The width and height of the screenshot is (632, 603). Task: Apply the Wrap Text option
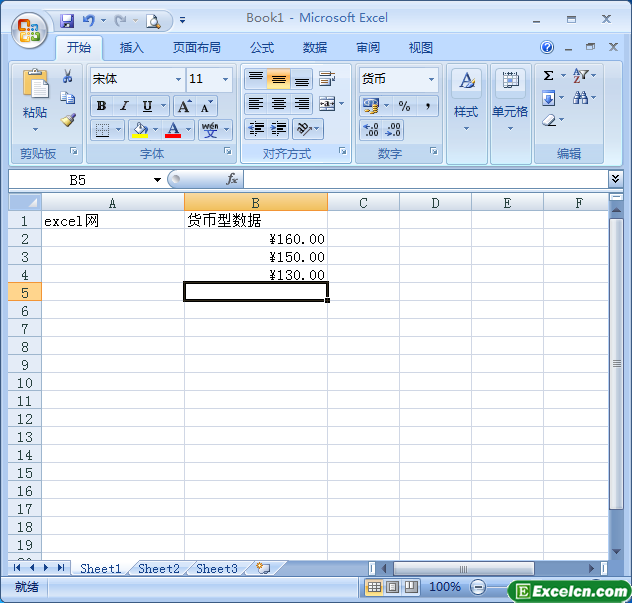[327, 79]
